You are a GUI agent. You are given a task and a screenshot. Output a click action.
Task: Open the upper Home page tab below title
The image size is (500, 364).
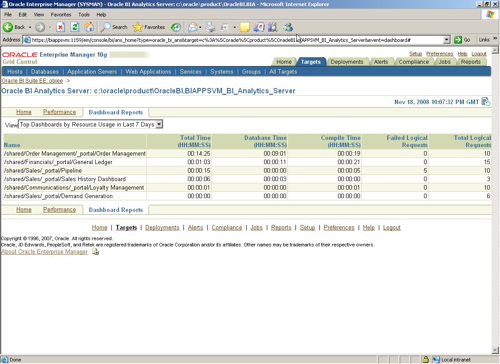(x=24, y=112)
